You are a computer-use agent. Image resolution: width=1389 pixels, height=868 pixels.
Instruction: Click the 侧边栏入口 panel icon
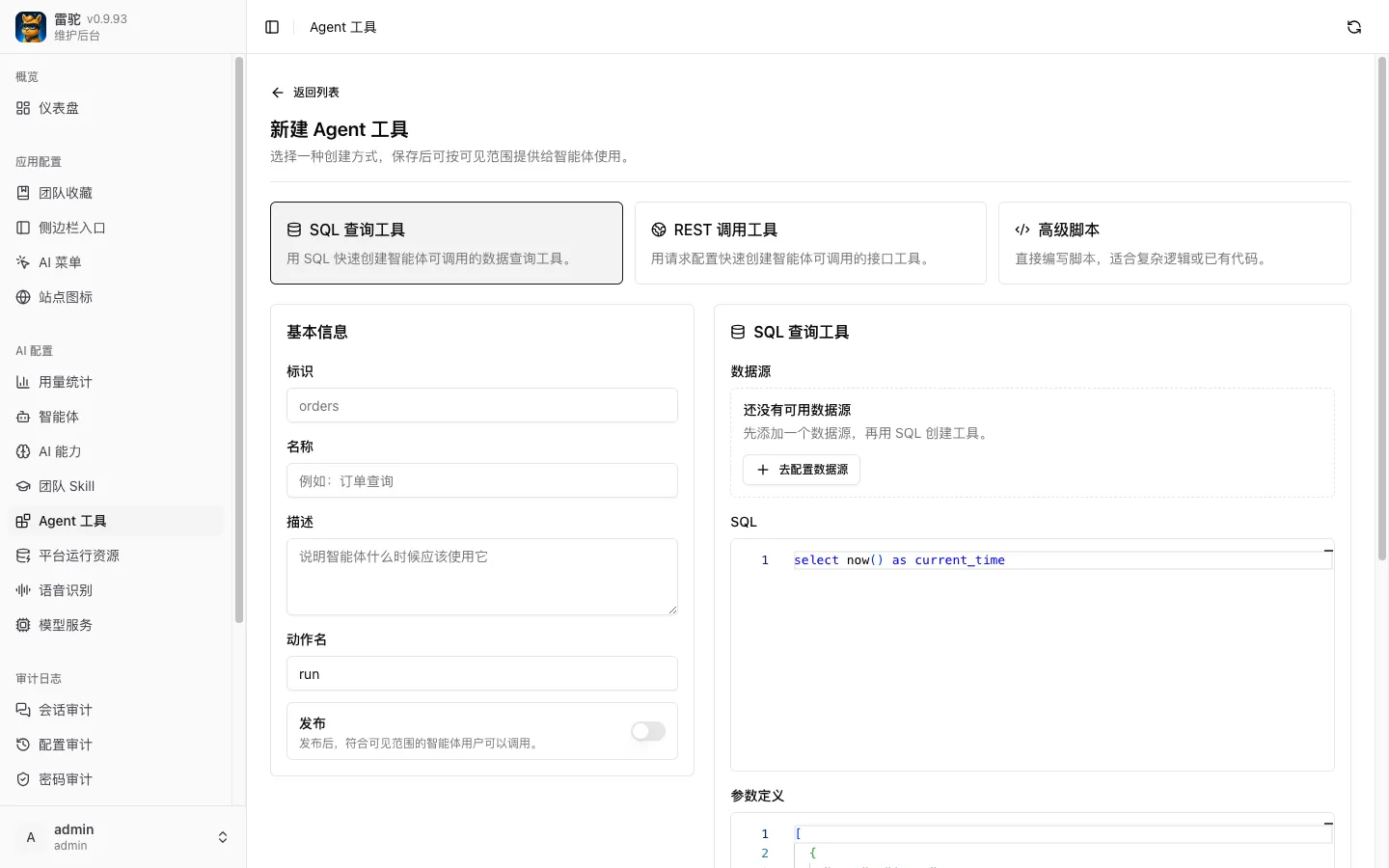coord(23,228)
